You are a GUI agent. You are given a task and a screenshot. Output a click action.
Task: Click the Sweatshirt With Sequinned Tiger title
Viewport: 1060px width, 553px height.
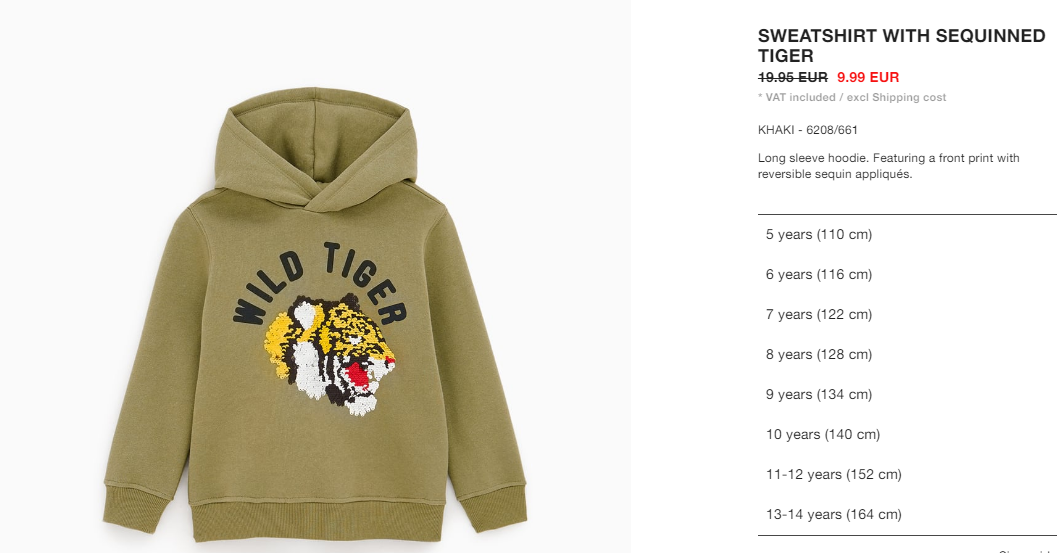click(x=901, y=45)
